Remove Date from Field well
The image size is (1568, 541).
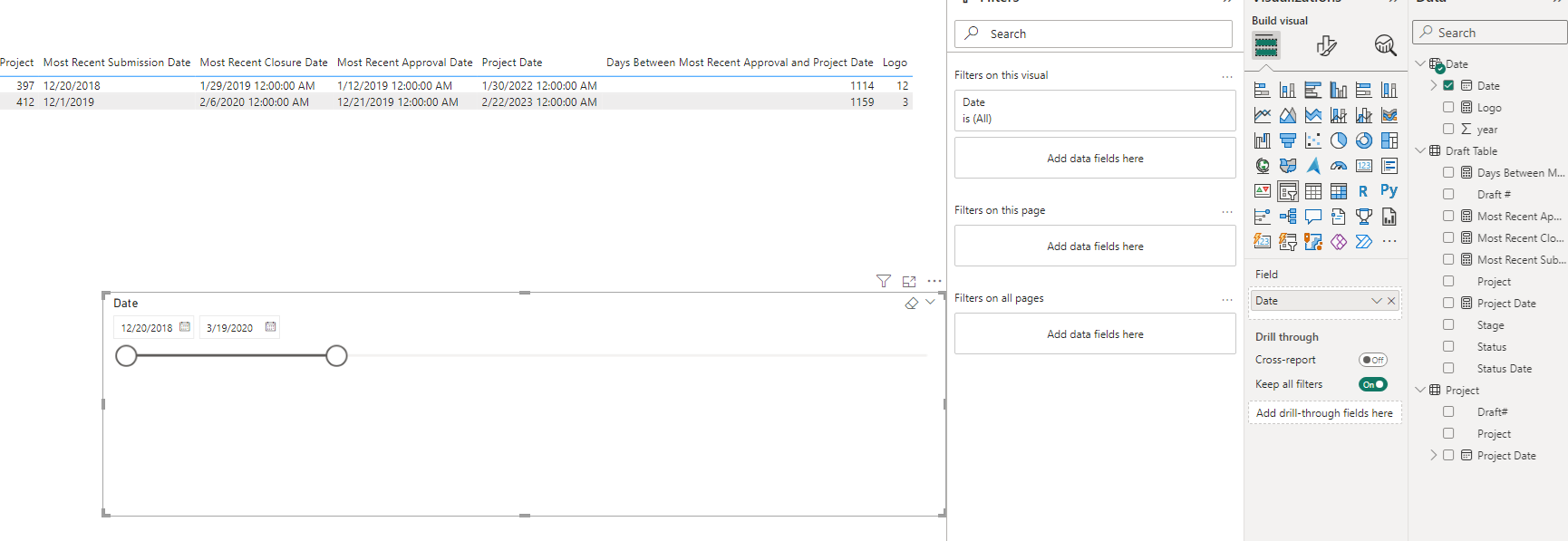click(1392, 301)
